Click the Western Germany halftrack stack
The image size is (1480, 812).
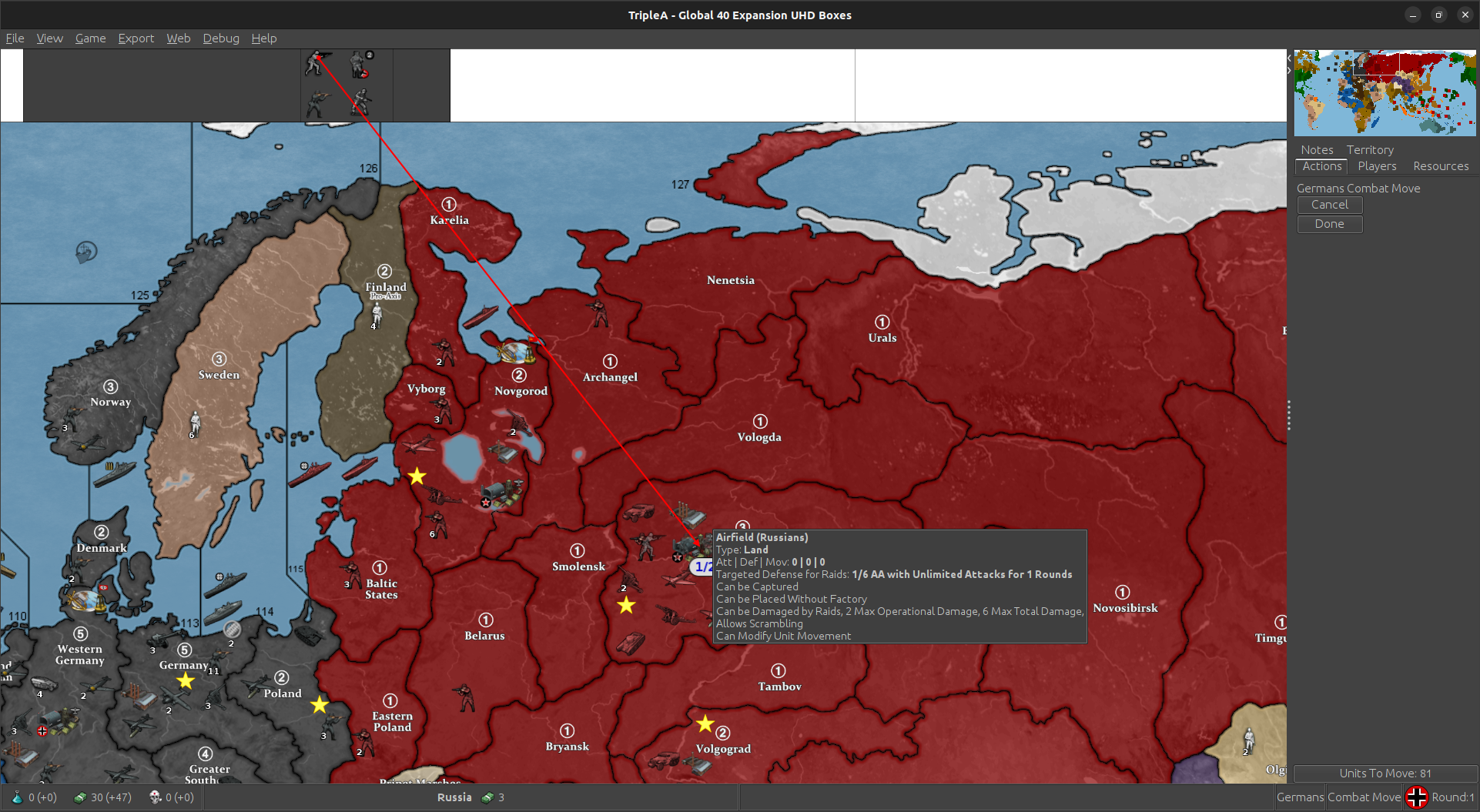(43, 683)
